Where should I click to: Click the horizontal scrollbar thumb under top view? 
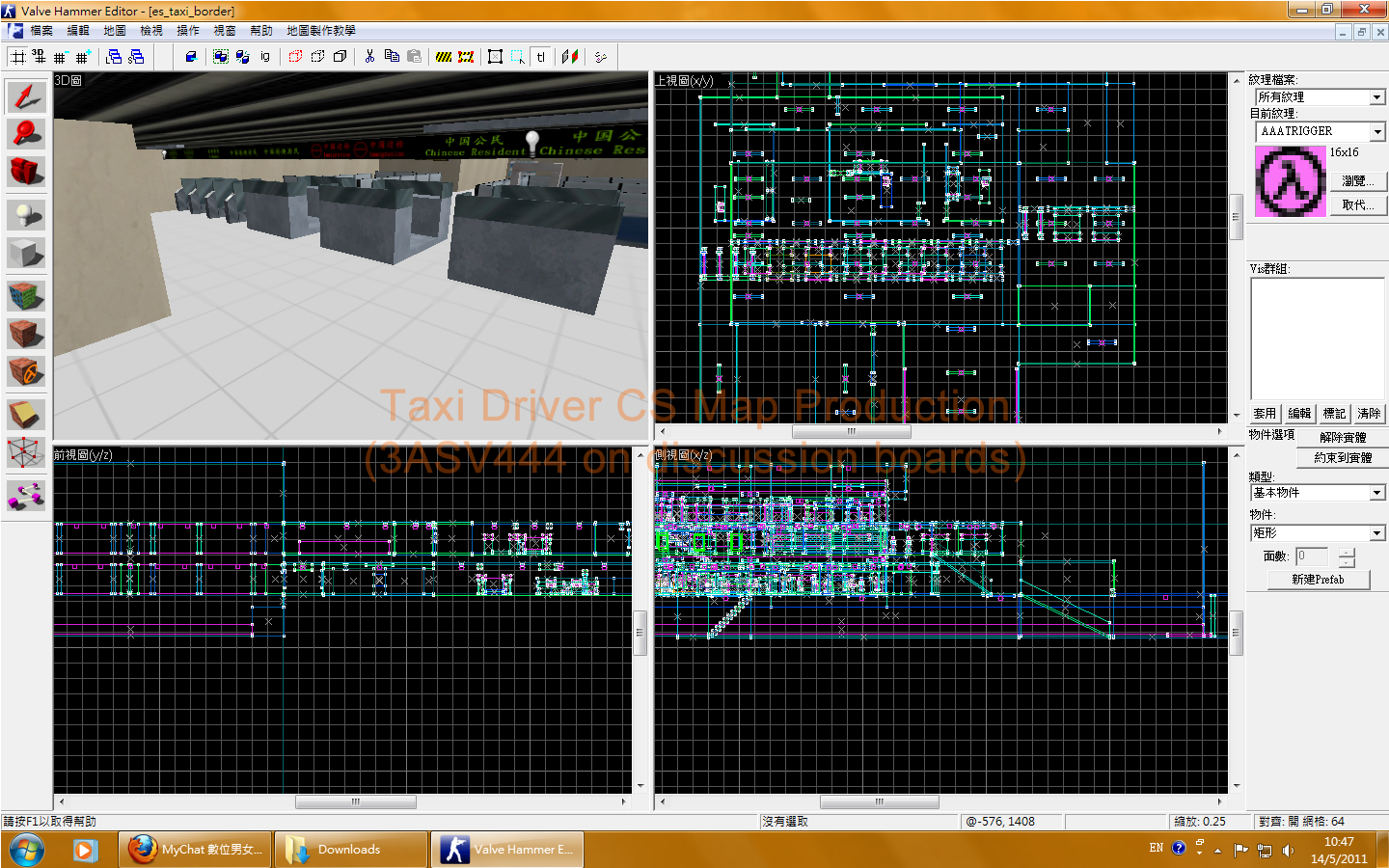[852, 431]
